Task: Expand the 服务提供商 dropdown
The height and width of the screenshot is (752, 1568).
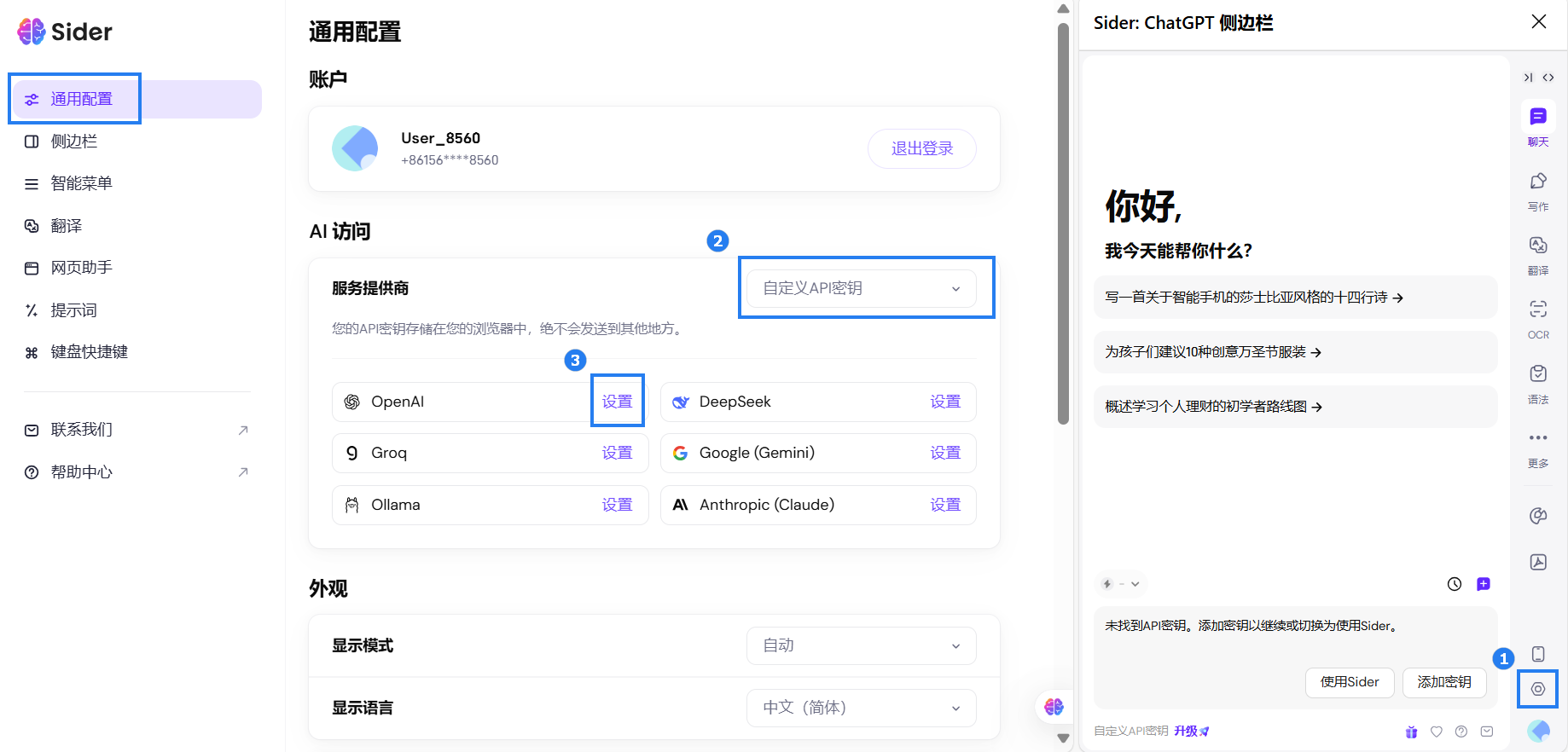Action: click(x=861, y=288)
